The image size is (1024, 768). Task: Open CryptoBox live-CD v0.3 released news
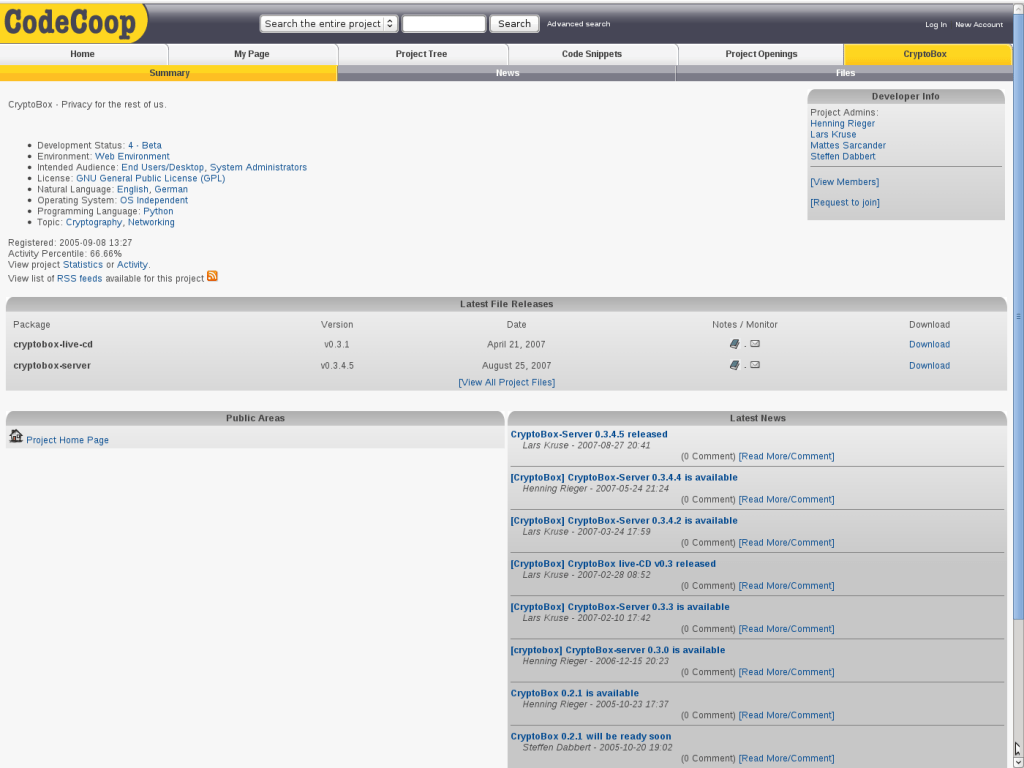point(613,564)
